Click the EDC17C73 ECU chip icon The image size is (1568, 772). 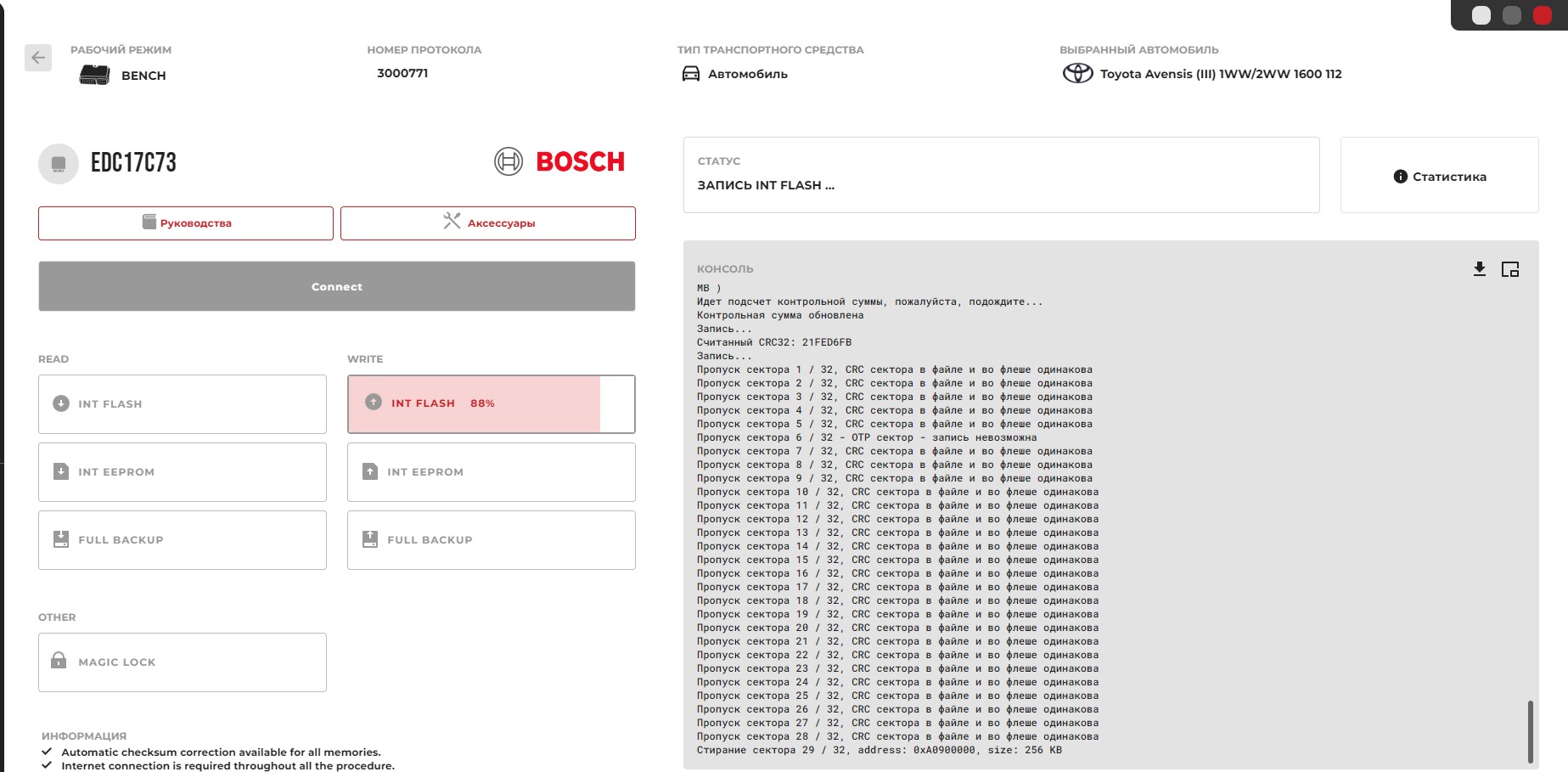tap(59, 163)
